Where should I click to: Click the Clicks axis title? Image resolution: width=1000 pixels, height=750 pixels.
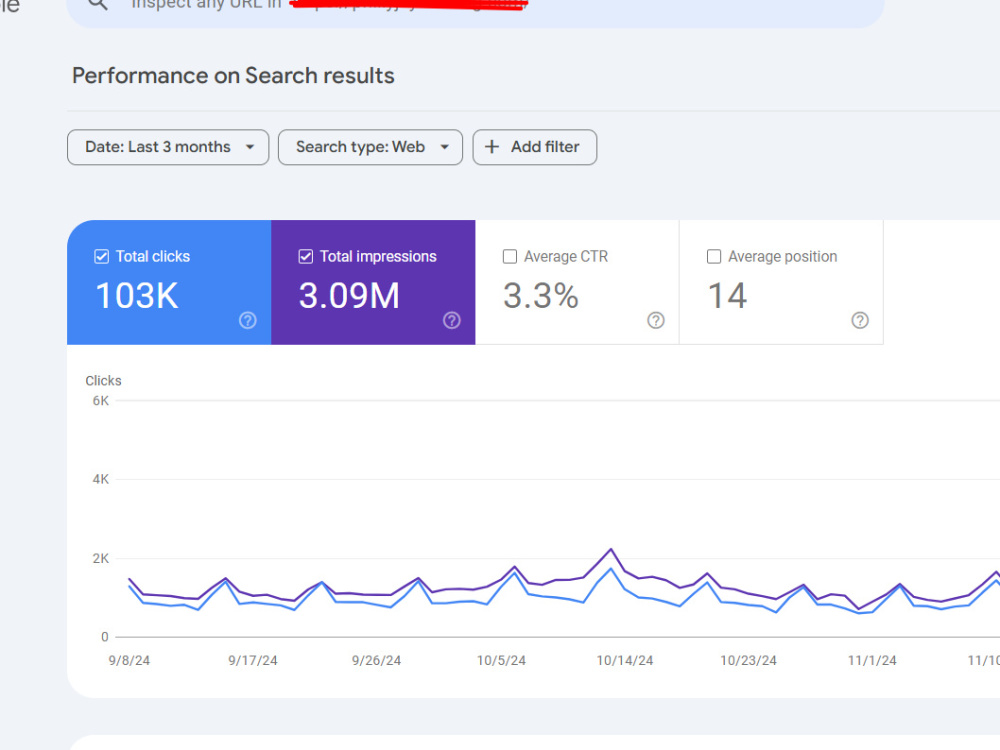(103, 381)
